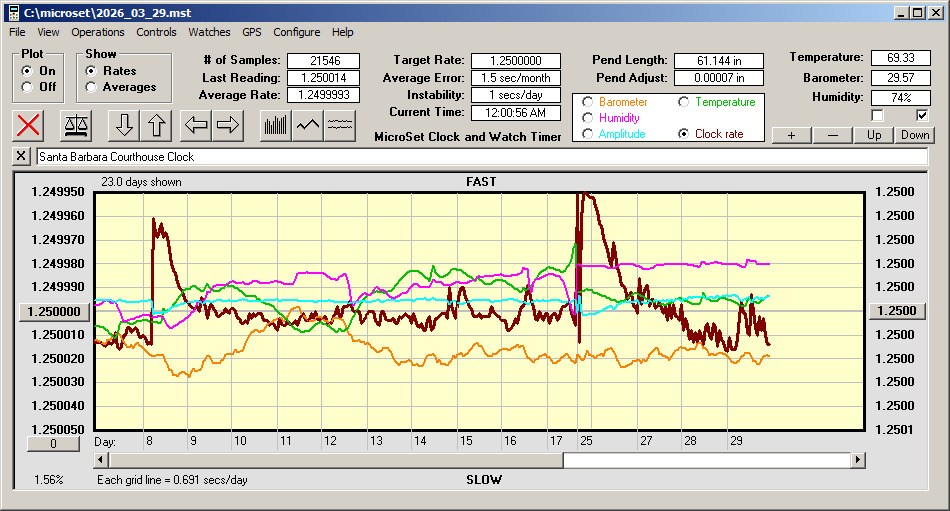Click the Santa Barbara Courthouse Clock field
The height and width of the screenshot is (511, 950).
click(480, 157)
